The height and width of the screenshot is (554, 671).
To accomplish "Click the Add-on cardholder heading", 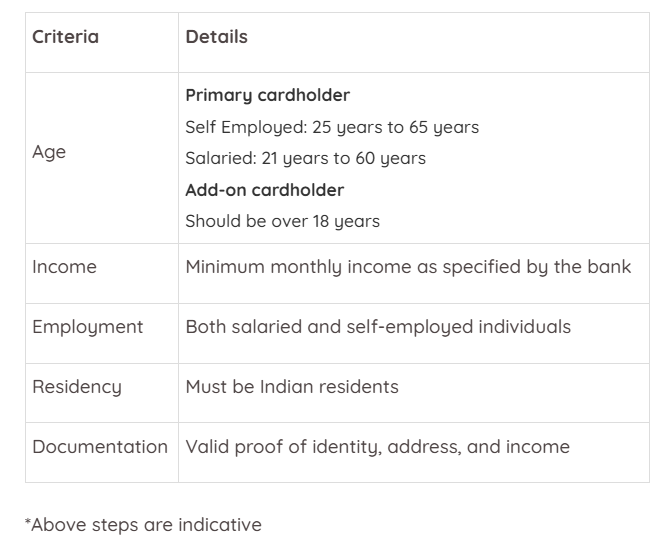I will (x=264, y=189).
